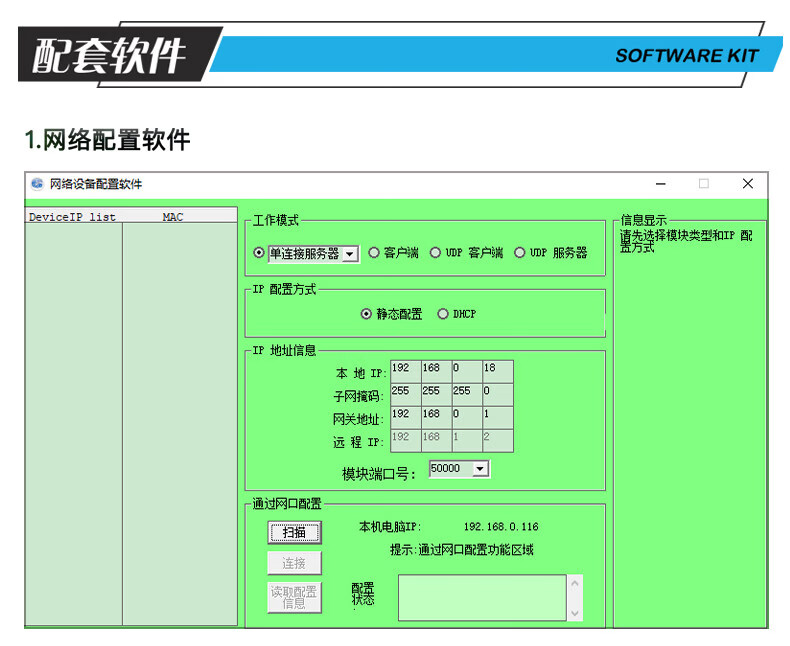
Task: Click 子网掩码 first octet field 255
Action: click(x=406, y=395)
